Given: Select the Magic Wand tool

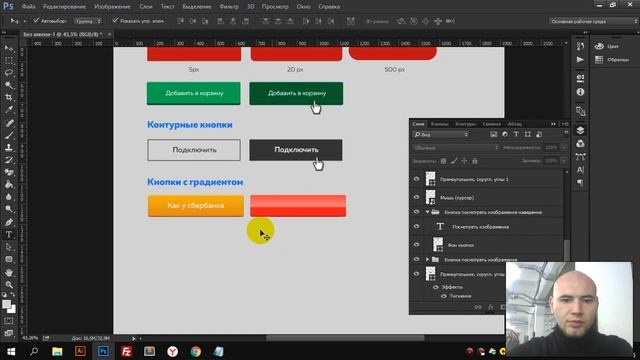Looking at the screenshot, I should click(x=9, y=85).
